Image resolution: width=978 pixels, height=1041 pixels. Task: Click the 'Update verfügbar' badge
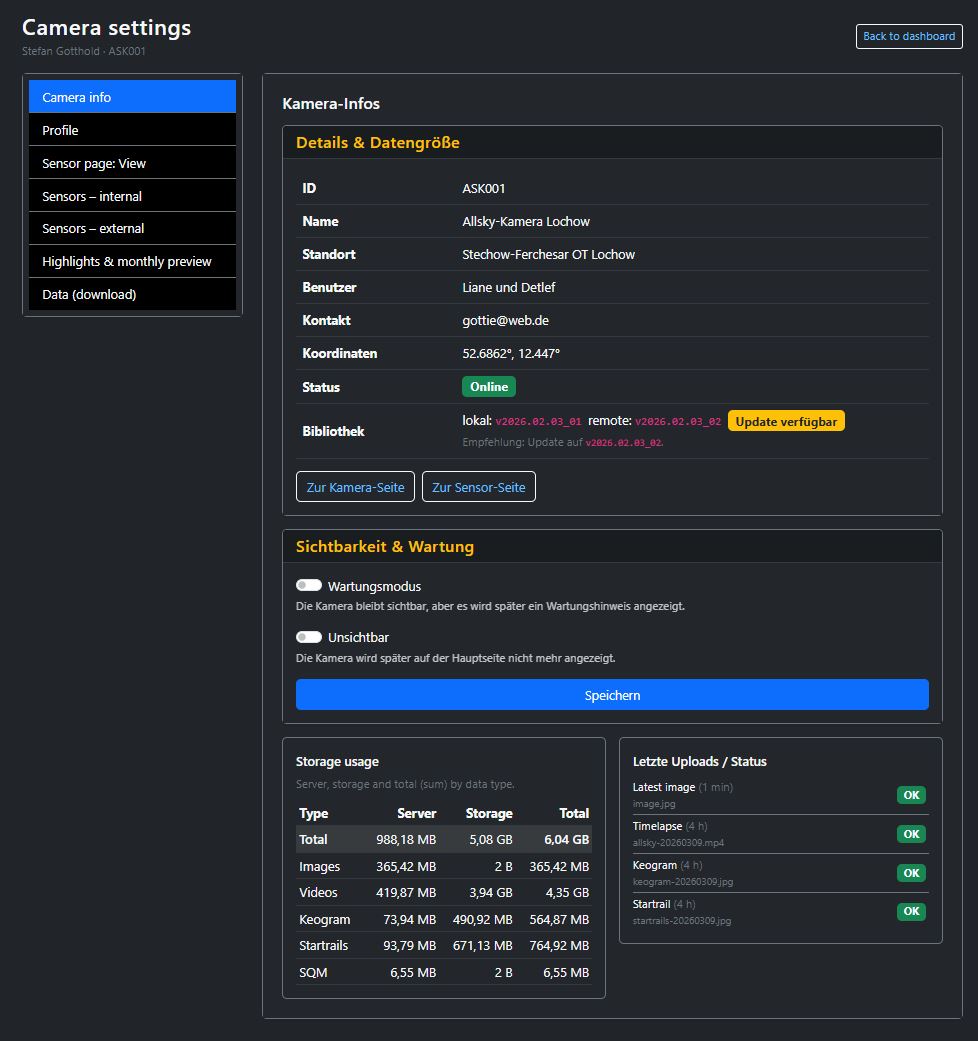click(788, 420)
